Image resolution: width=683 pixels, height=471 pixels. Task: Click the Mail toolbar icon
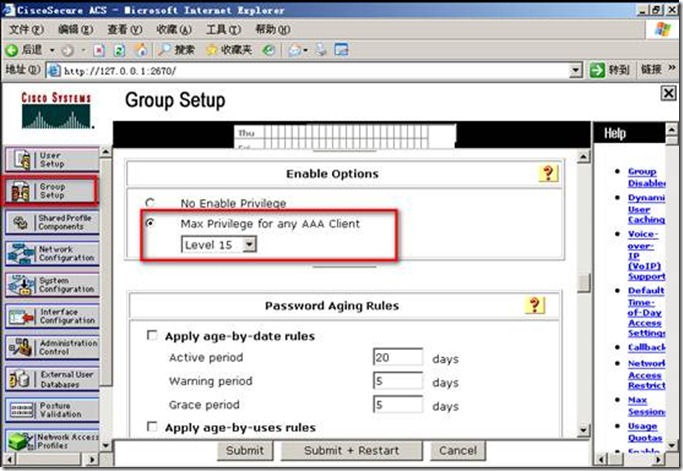click(x=295, y=51)
